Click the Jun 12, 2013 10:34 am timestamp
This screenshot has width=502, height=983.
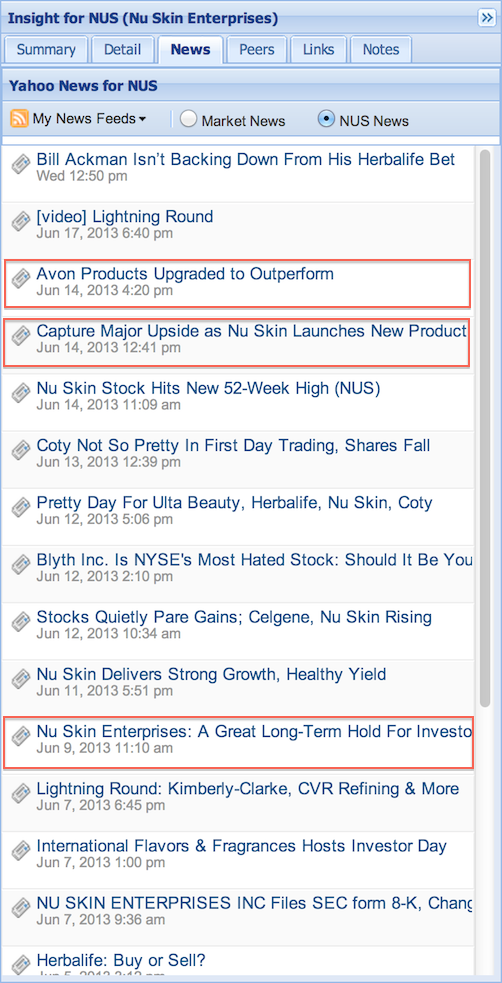point(108,634)
